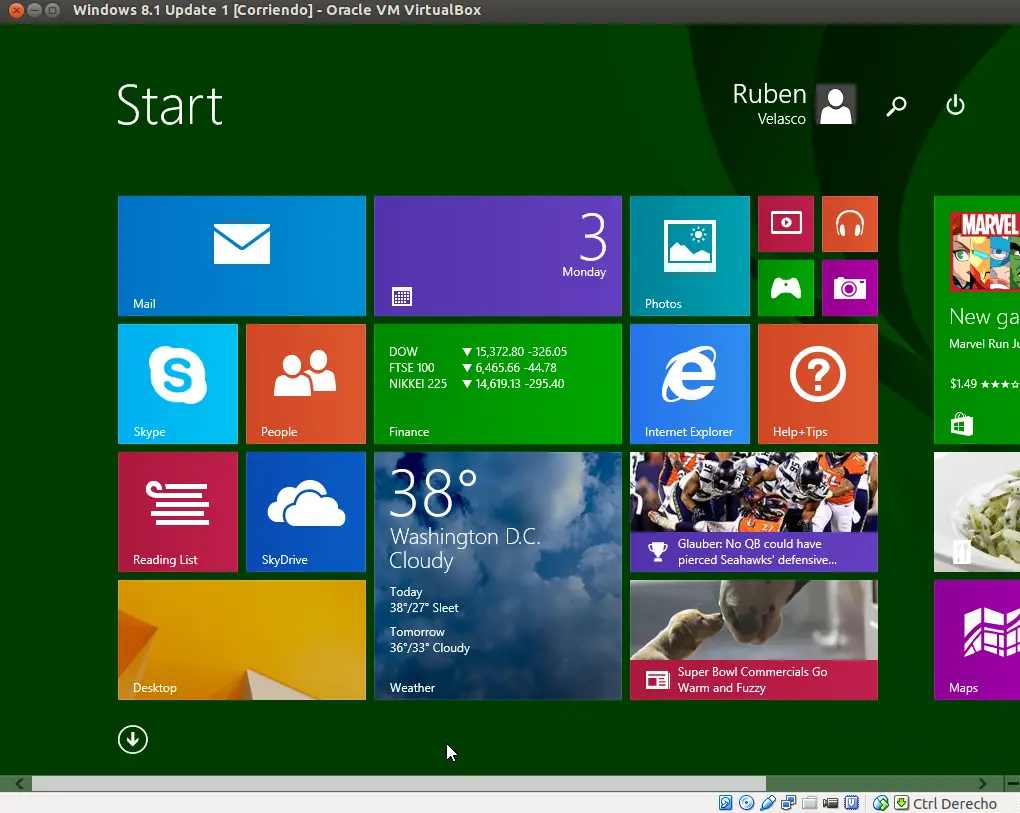Open the Video app tile
This screenshot has height=813, width=1020.
786,224
